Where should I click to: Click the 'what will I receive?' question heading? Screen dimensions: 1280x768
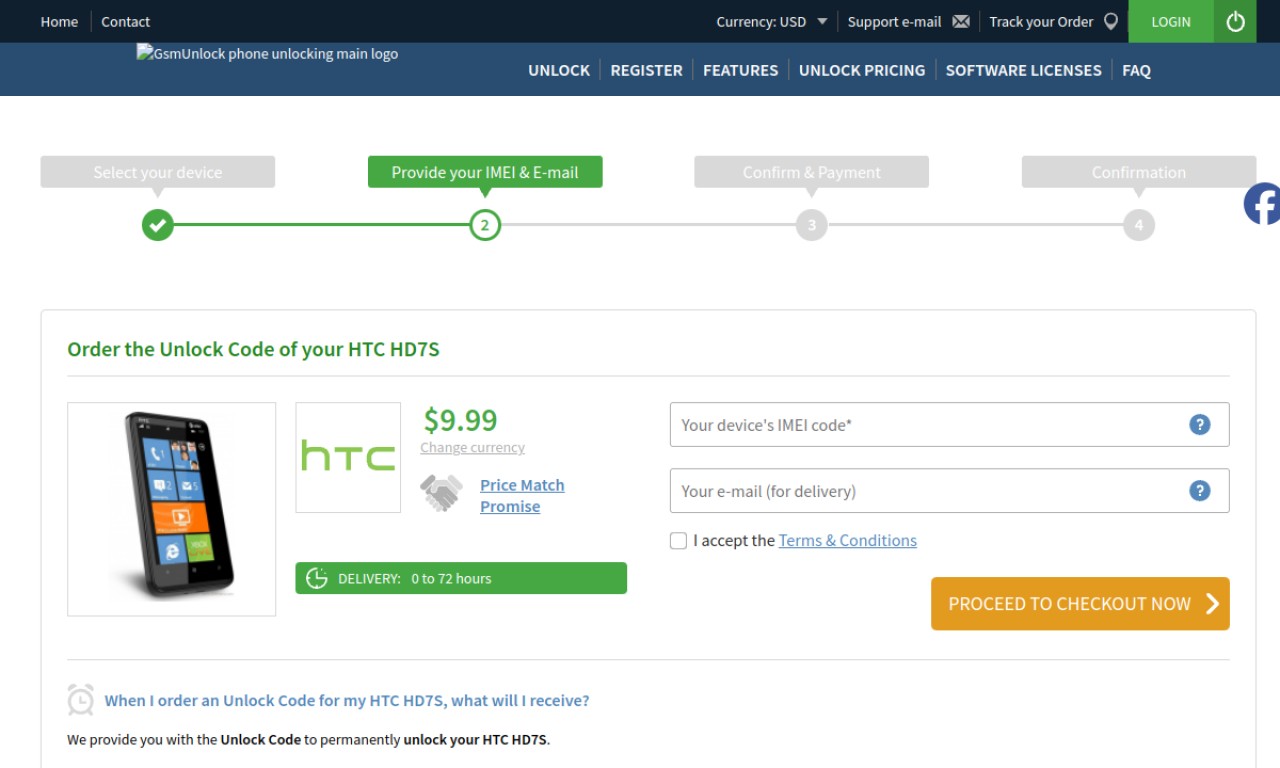(x=347, y=700)
